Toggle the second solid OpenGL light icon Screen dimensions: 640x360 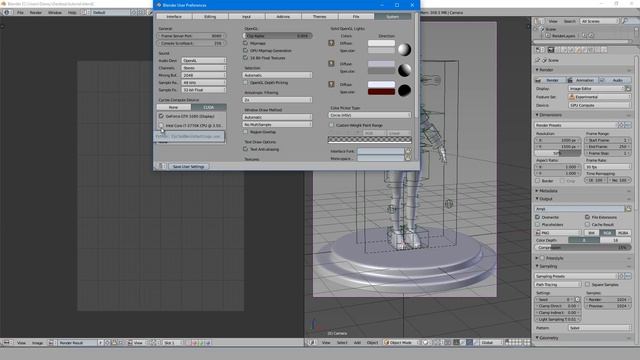331,64
